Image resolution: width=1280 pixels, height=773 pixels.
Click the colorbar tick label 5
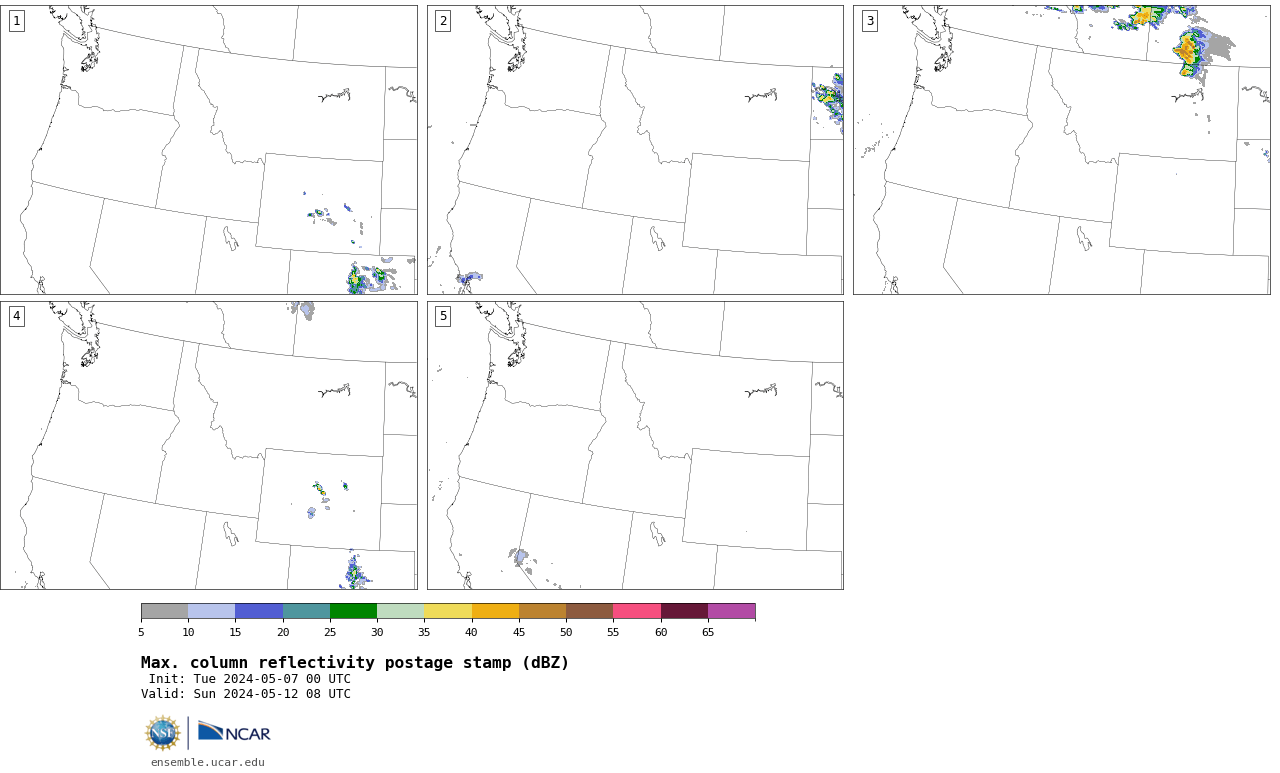pos(141,632)
